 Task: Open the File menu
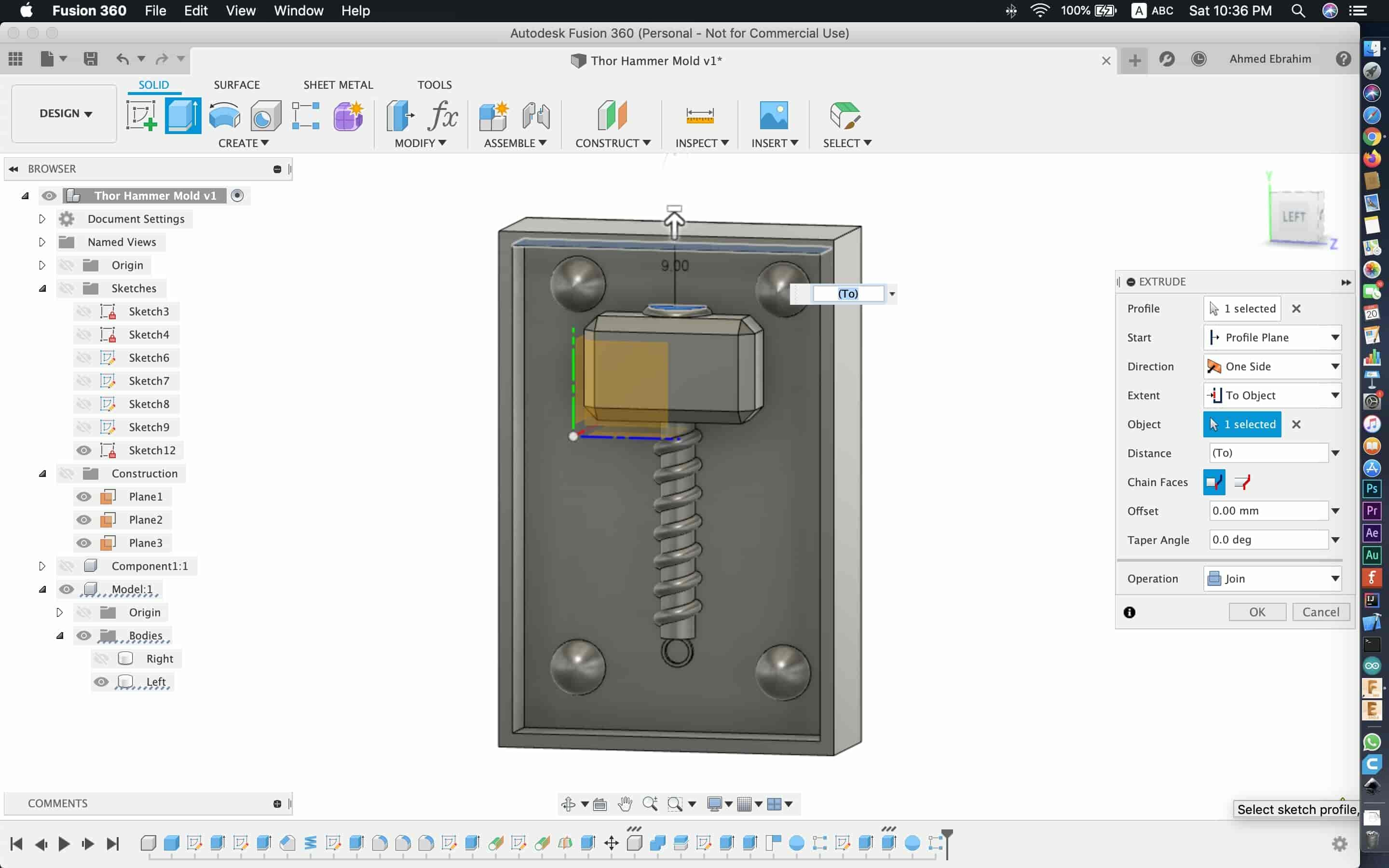(155, 10)
